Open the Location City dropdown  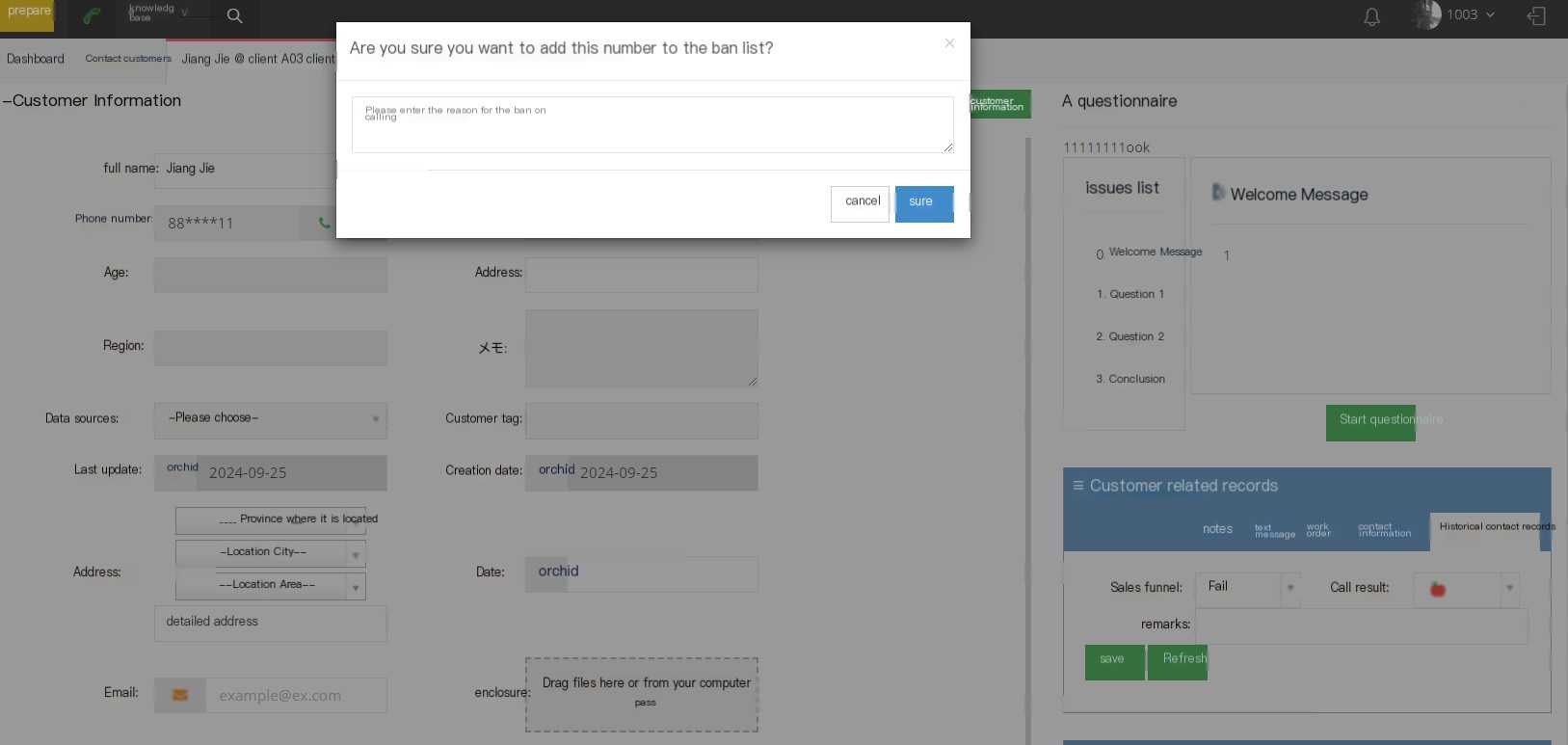coord(271,552)
